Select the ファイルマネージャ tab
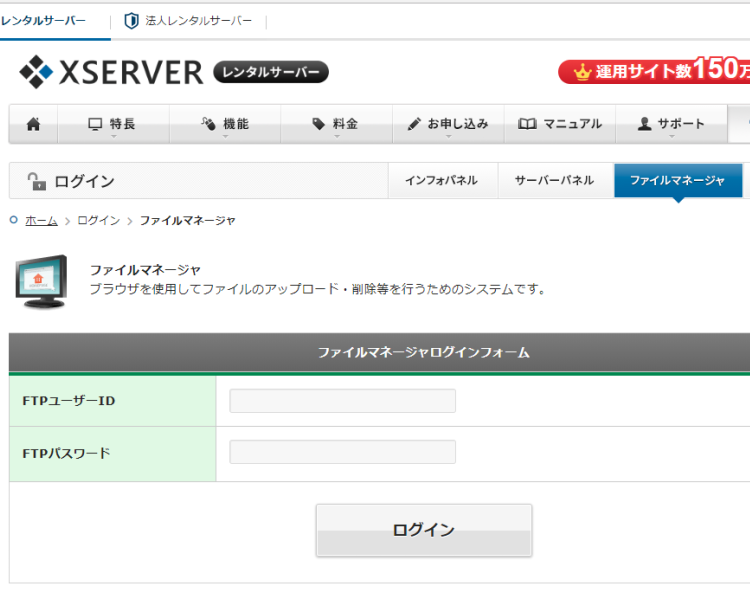 coord(677,181)
